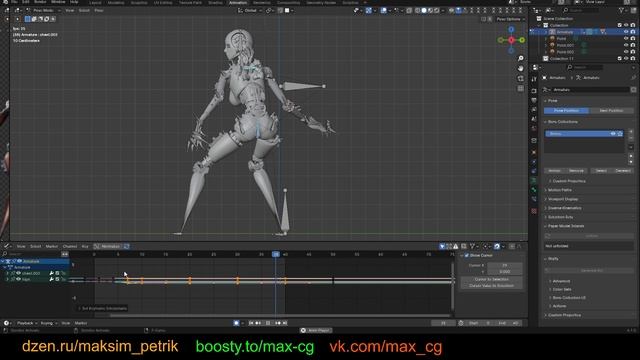Screen dimensions: 640x360
Task: Click the red X axis on navigation gizmo
Action: pos(511,40)
